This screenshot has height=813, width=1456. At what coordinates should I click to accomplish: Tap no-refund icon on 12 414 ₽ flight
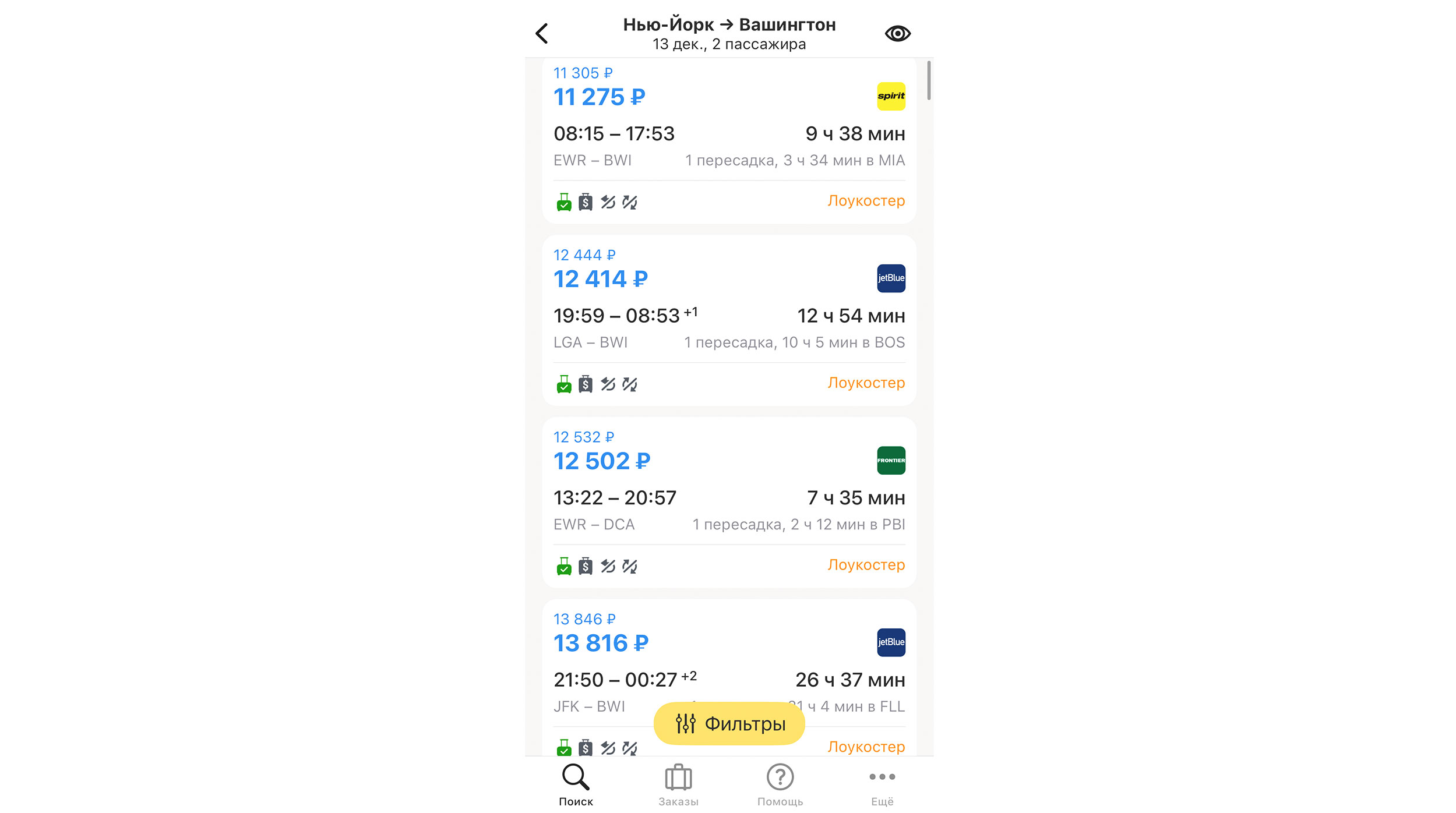608,384
